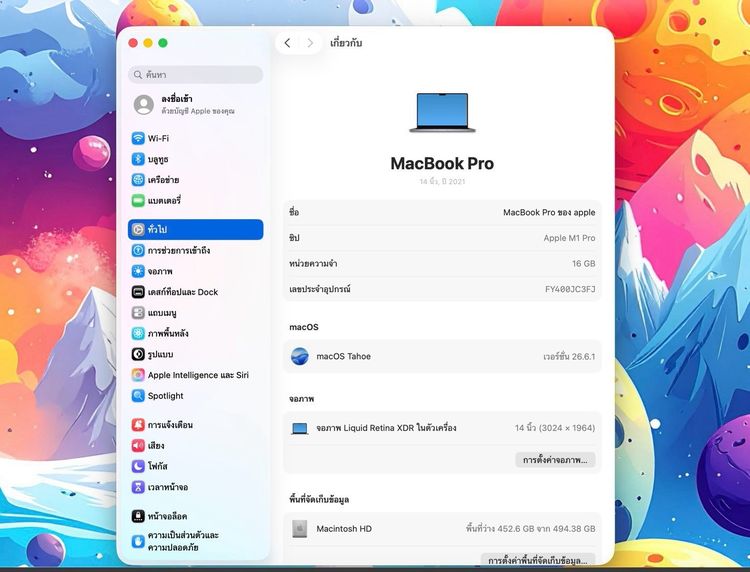Open Display Settings (การตั้งค่าจอภาพ...) button

point(555,460)
